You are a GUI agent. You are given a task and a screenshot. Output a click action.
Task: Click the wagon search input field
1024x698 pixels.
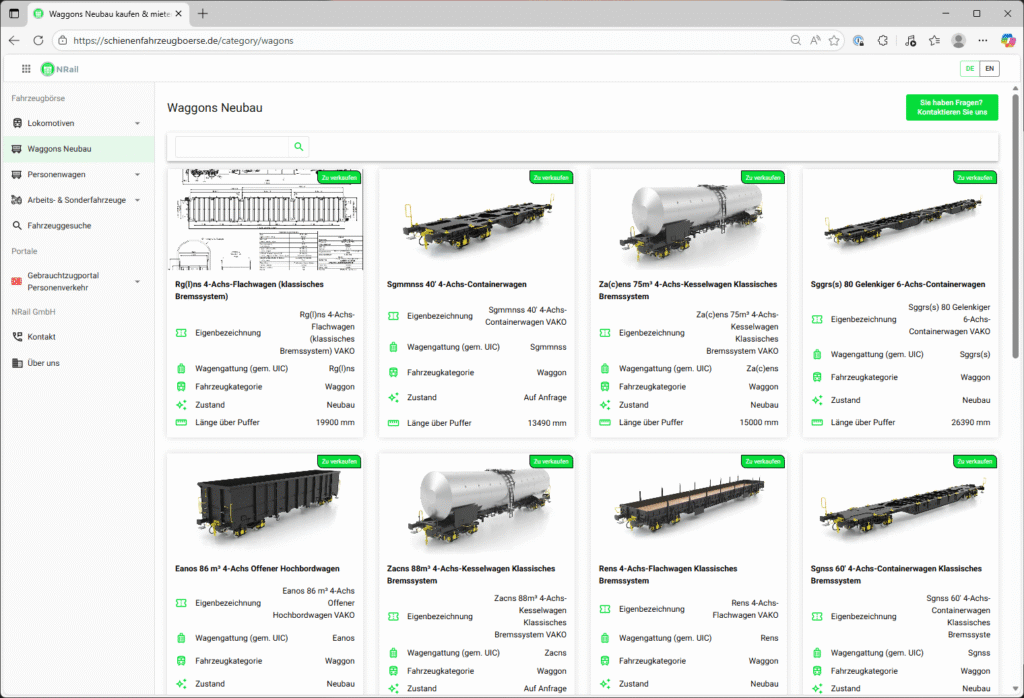tap(231, 147)
